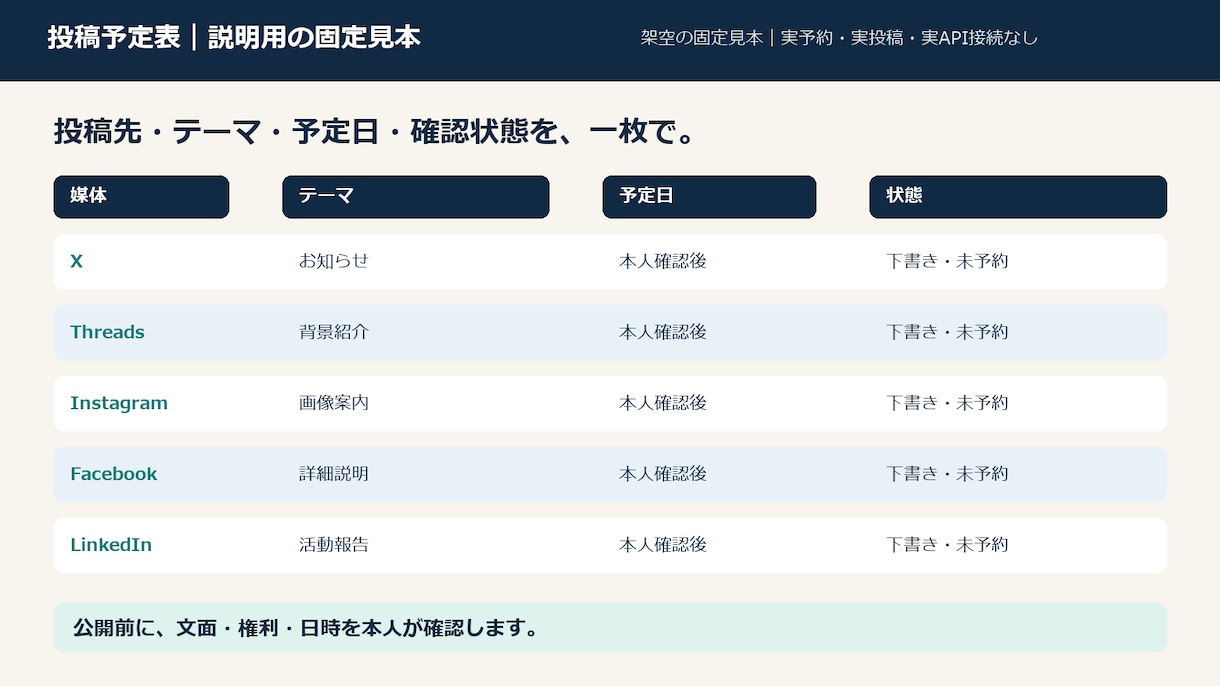Viewport: 1220px width, 686px height.
Task: Click 下書き・未予約 in the Instagram row
Action: 947,403
